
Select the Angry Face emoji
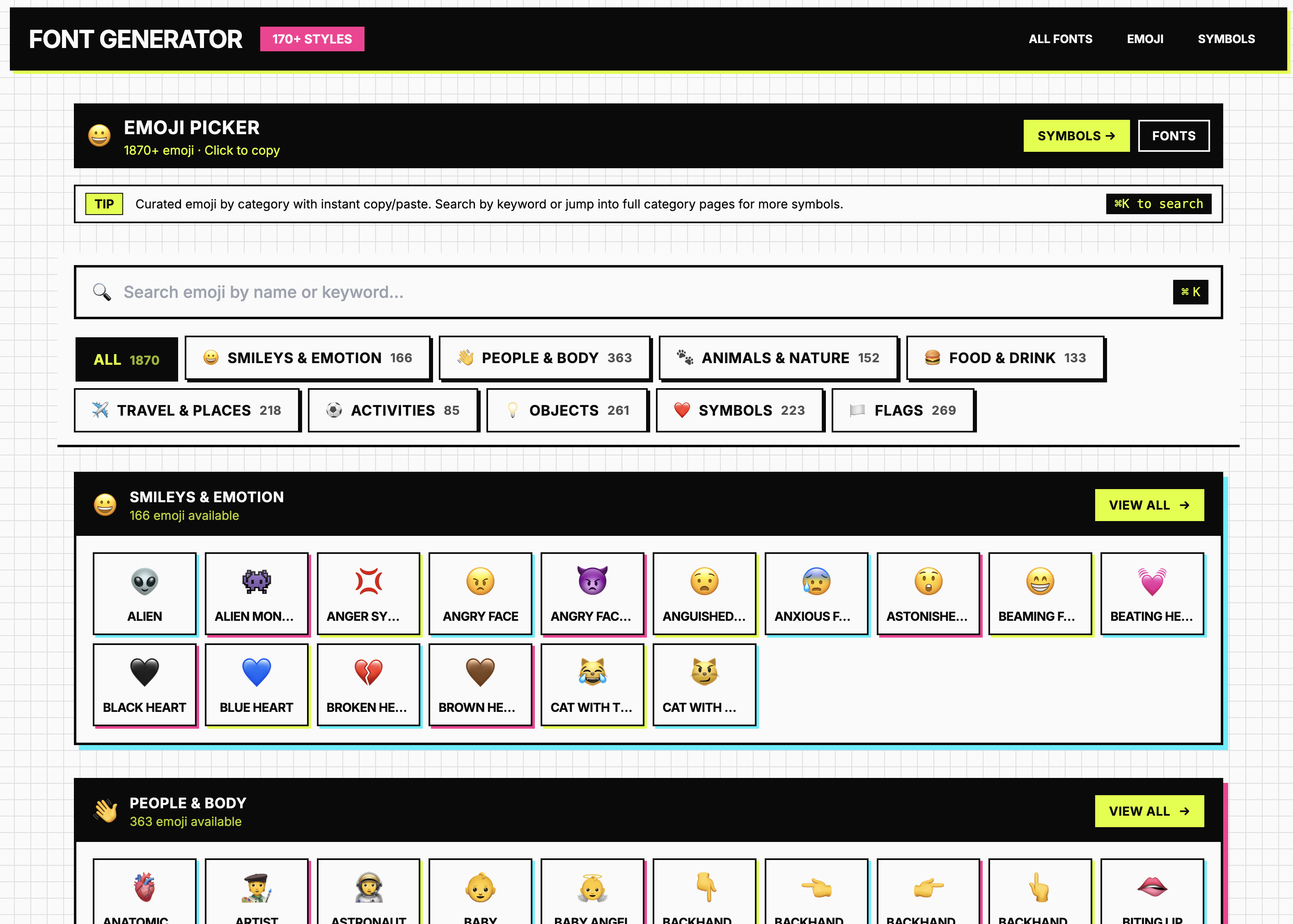(480, 593)
